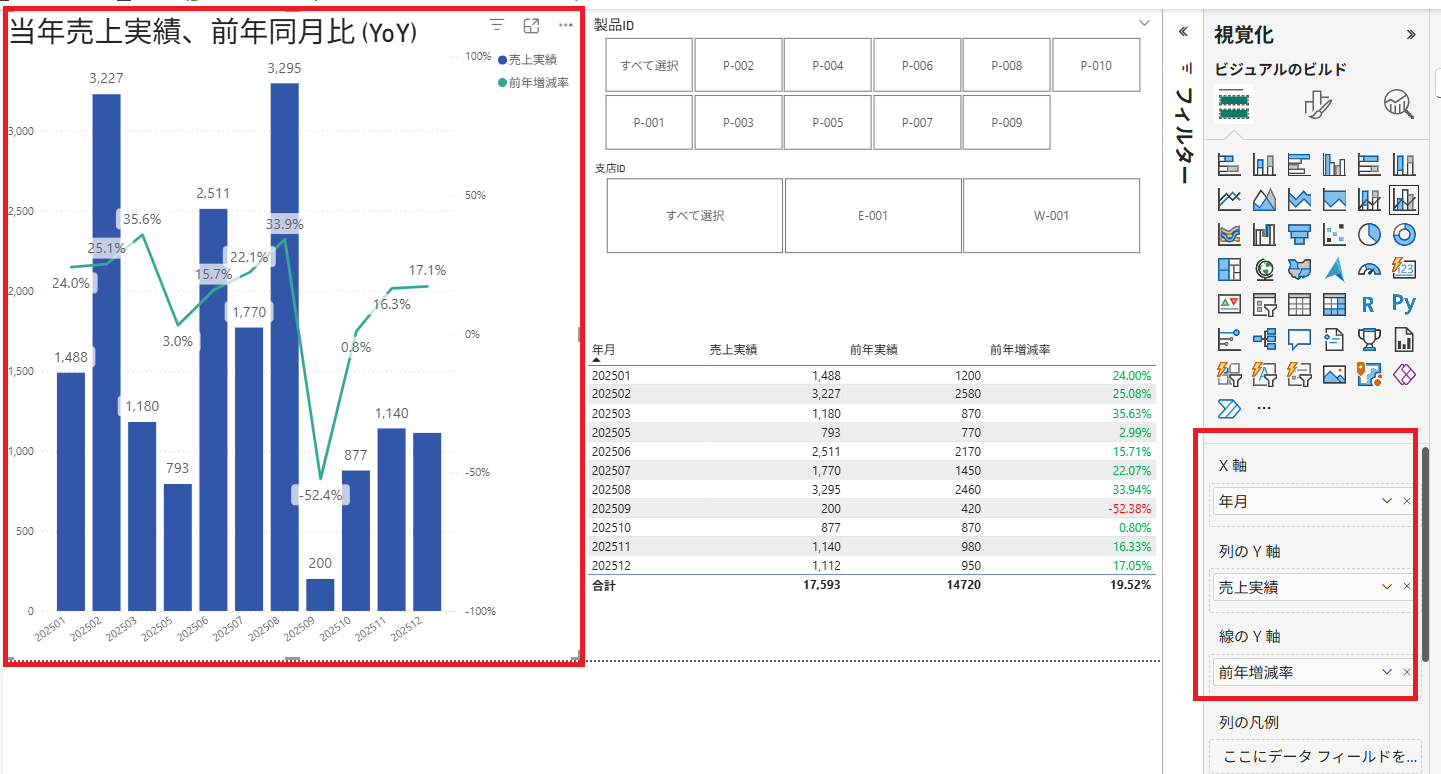Select the pie chart visual icon
This screenshot has height=774, width=1441.
1369,234
